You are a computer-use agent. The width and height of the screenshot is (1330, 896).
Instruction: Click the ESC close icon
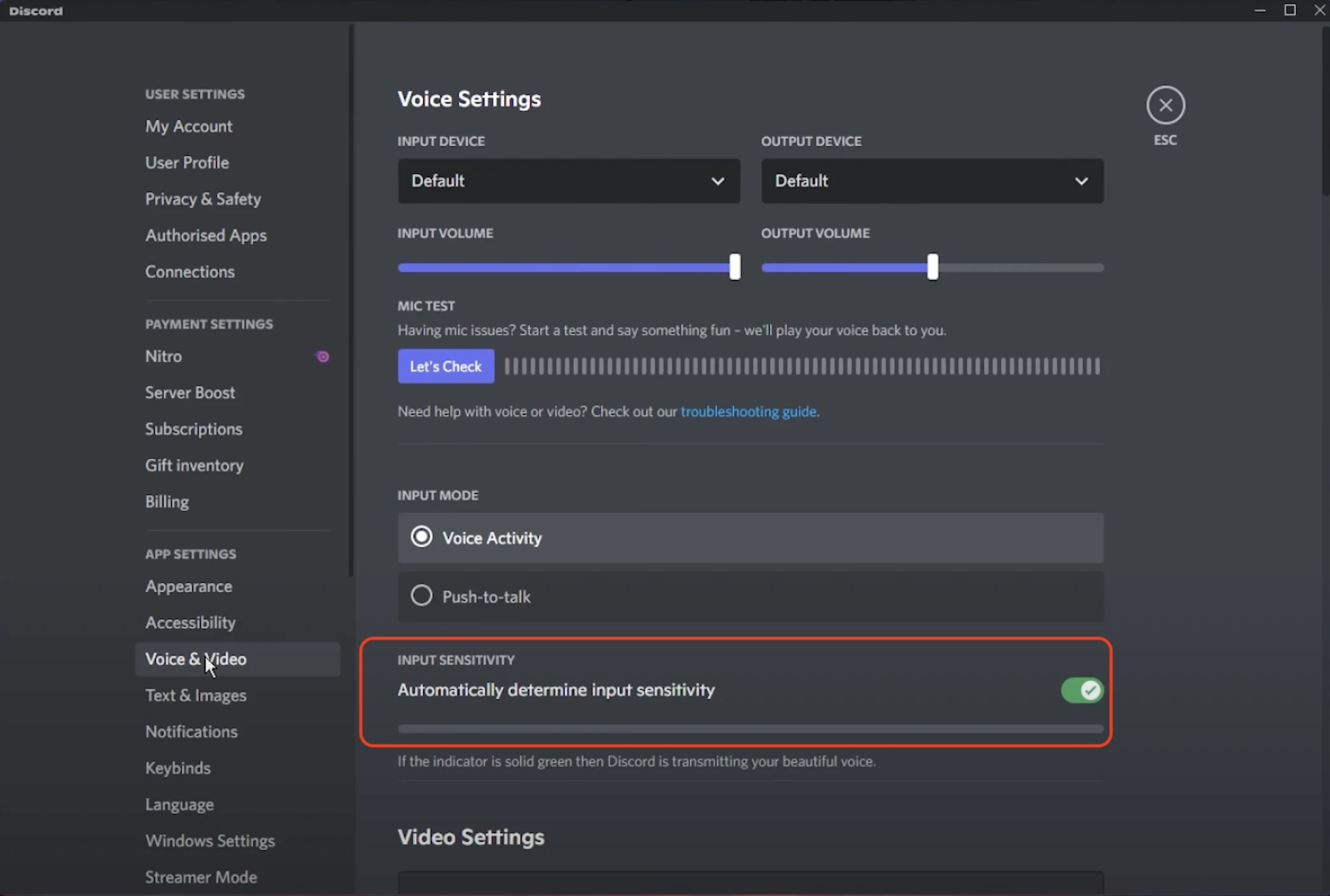(x=1165, y=104)
